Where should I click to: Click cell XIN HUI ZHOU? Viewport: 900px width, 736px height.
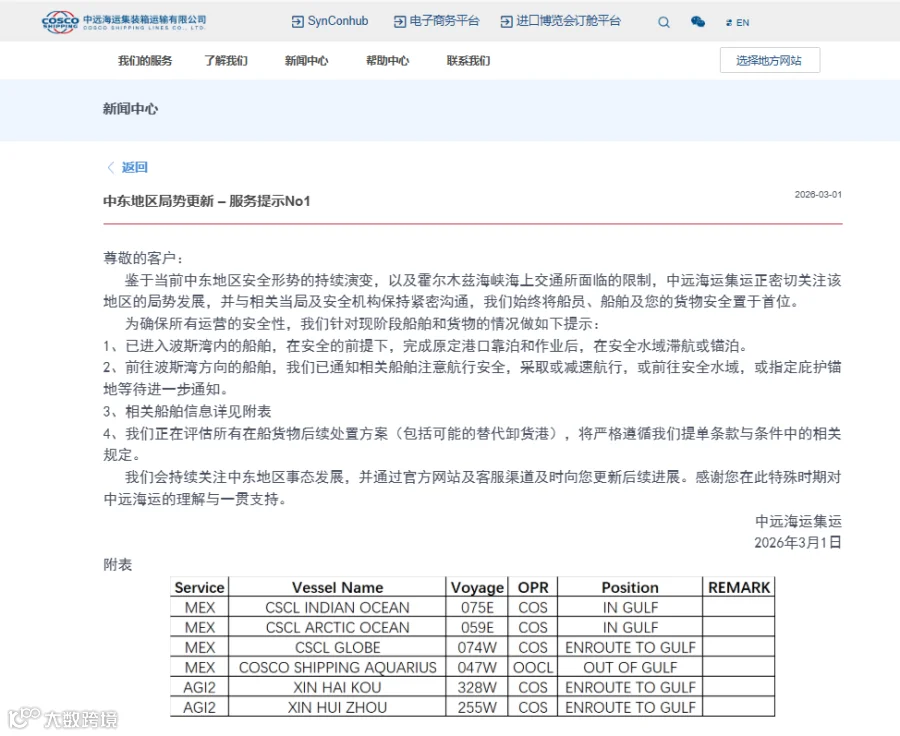point(337,707)
